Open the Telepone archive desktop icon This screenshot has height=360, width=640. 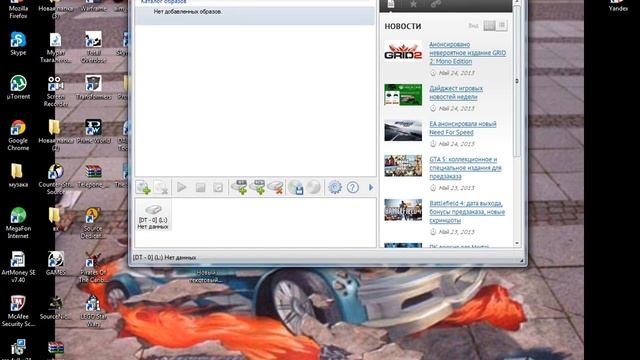tap(93, 176)
